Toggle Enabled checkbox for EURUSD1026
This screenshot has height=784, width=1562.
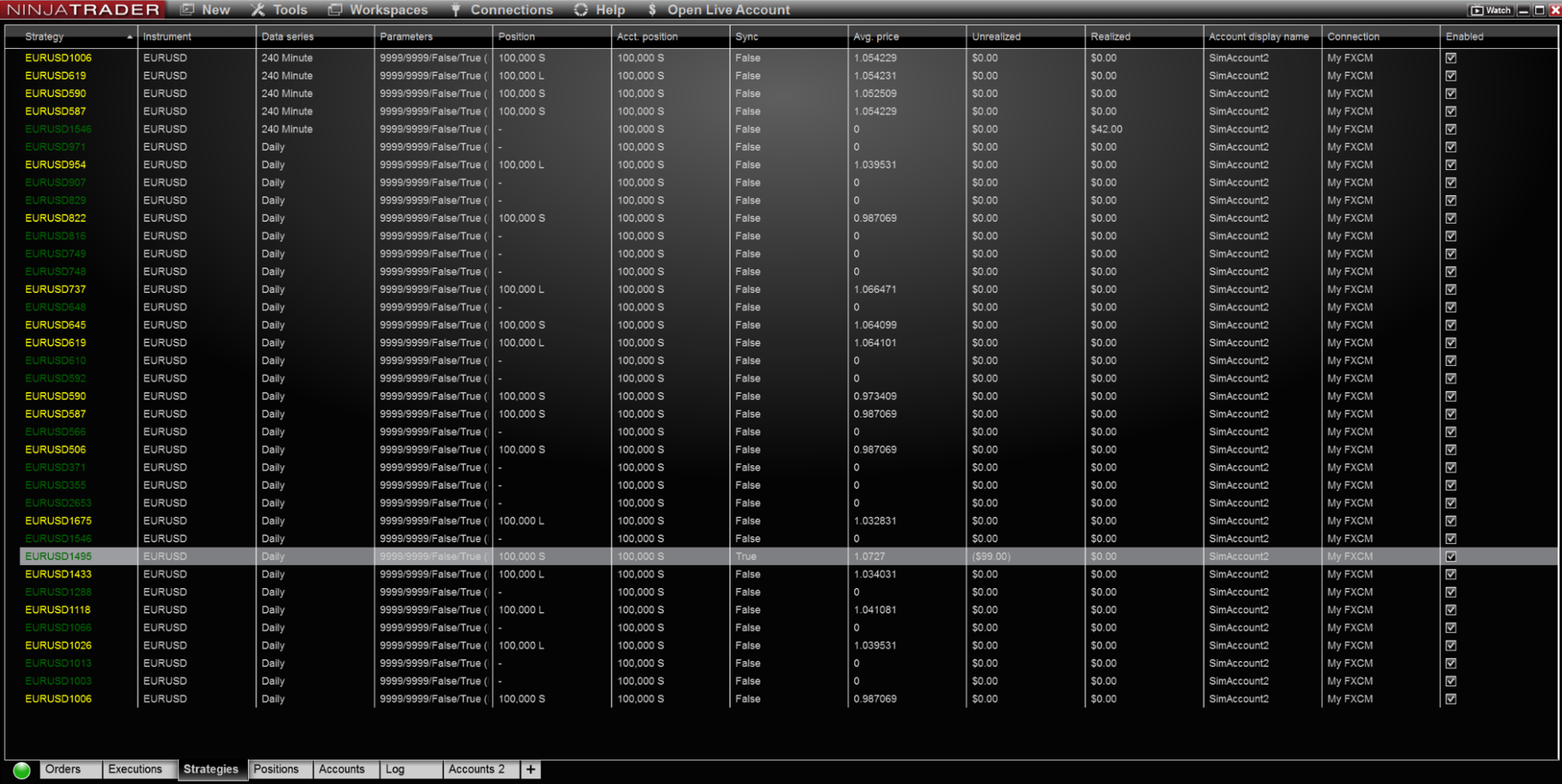[x=1451, y=646]
